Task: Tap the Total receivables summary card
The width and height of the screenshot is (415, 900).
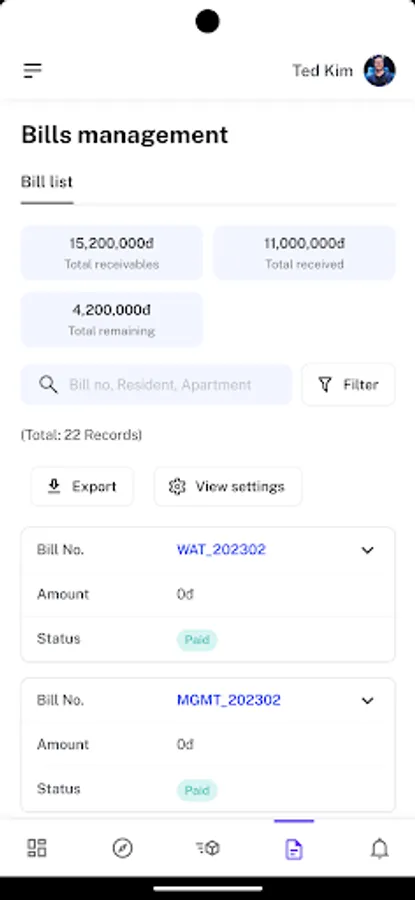Action: pyautogui.click(x=112, y=253)
